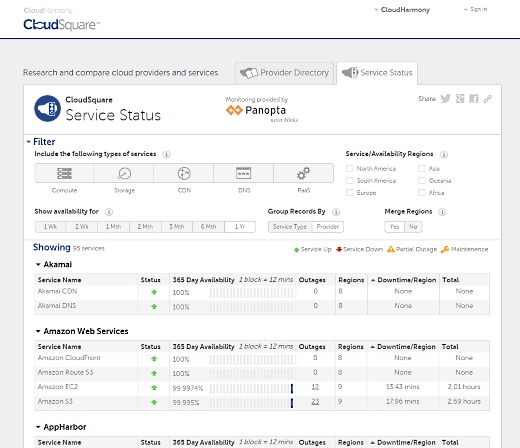Image resolution: width=520 pixels, height=448 pixels.
Task: Set Merge Regions to No
Action: click(413, 227)
